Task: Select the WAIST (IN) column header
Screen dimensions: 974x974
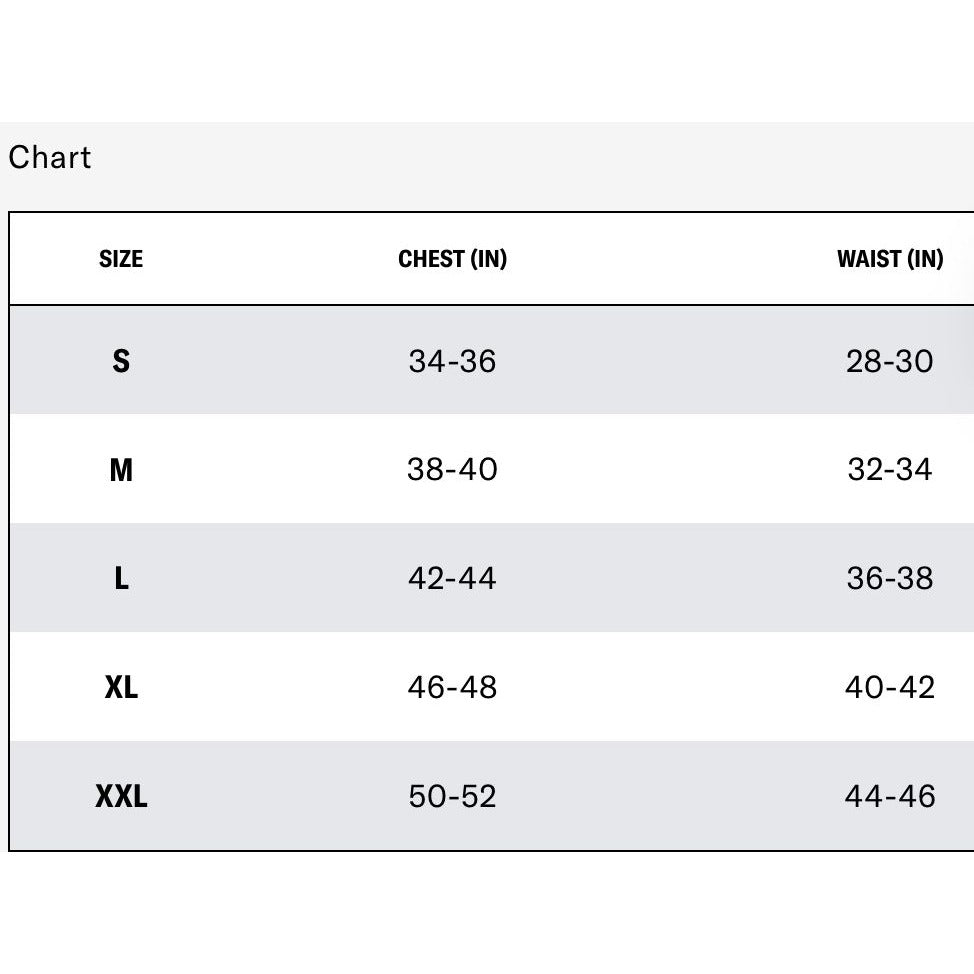Action: (x=890, y=259)
